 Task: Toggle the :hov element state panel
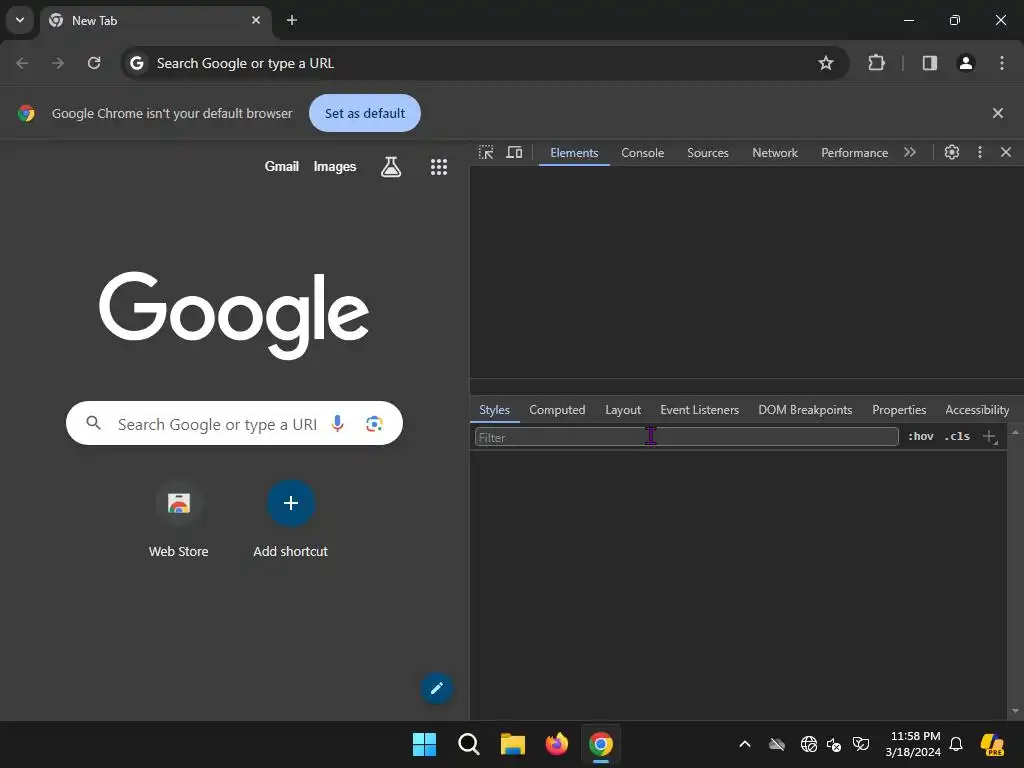pos(921,436)
